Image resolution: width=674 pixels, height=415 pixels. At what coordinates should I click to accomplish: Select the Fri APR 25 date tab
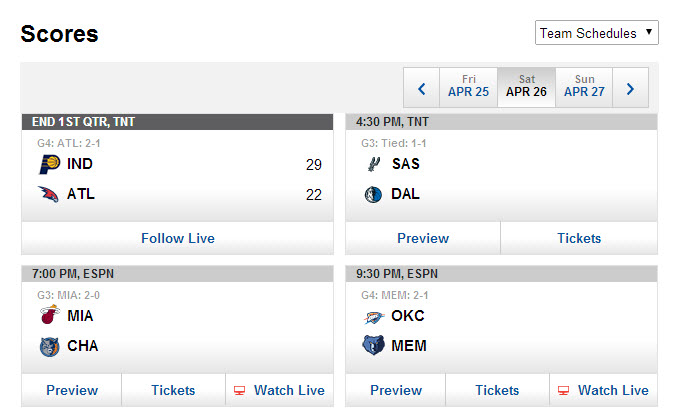pos(468,87)
